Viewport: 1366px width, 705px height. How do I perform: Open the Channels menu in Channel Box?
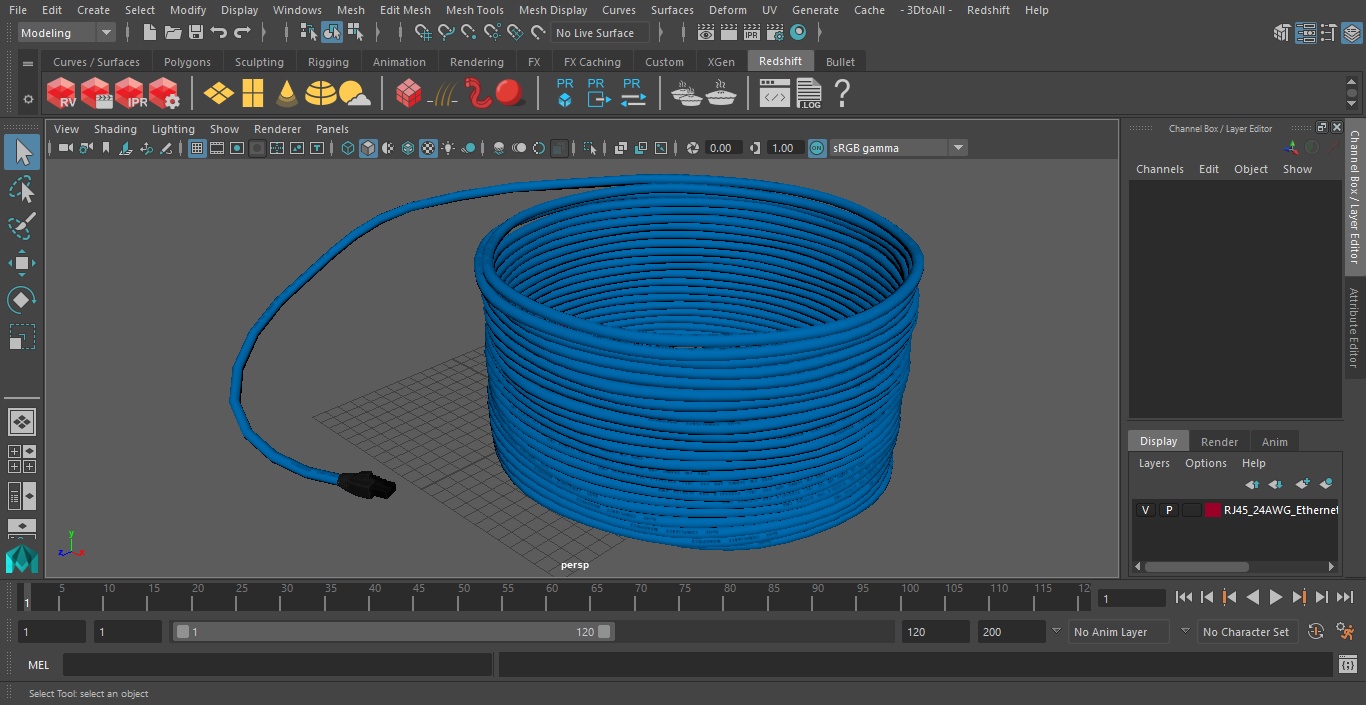[1159, 169]
